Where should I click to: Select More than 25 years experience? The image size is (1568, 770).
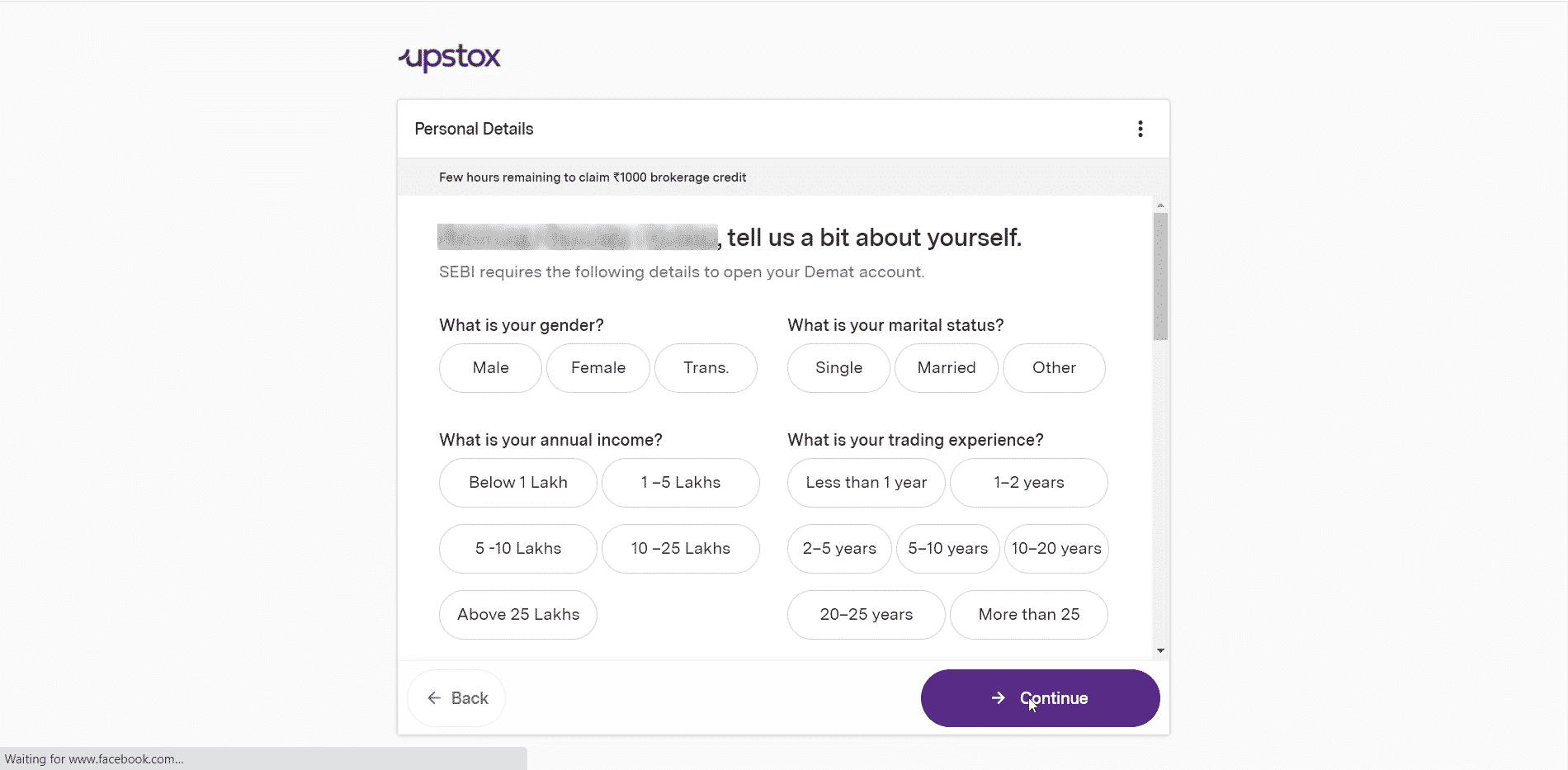(x=1028, y=614)
